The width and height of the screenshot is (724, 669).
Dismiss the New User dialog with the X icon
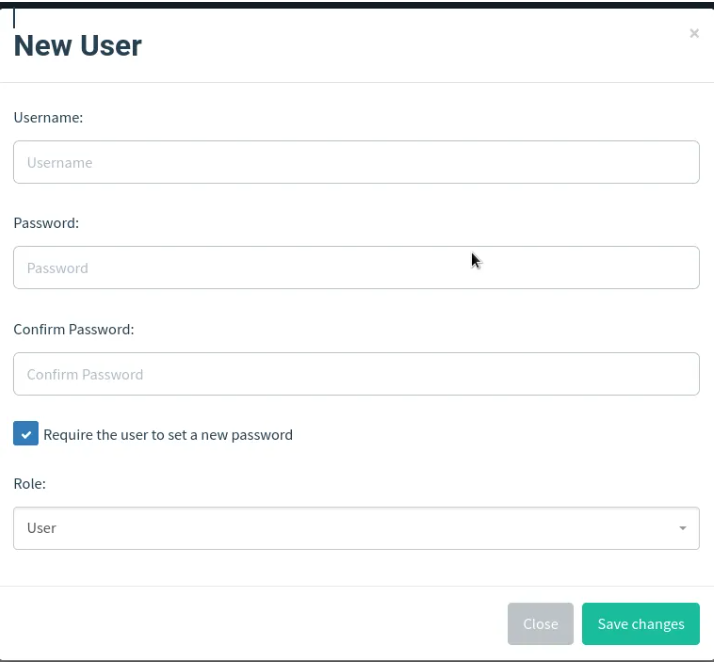pos(694,33)
